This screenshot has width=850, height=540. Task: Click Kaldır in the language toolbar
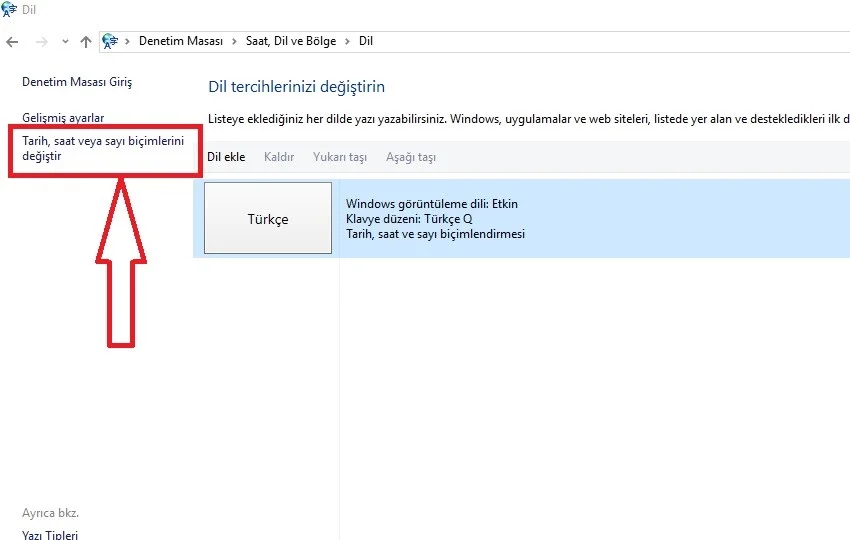[x=278, y=157]
